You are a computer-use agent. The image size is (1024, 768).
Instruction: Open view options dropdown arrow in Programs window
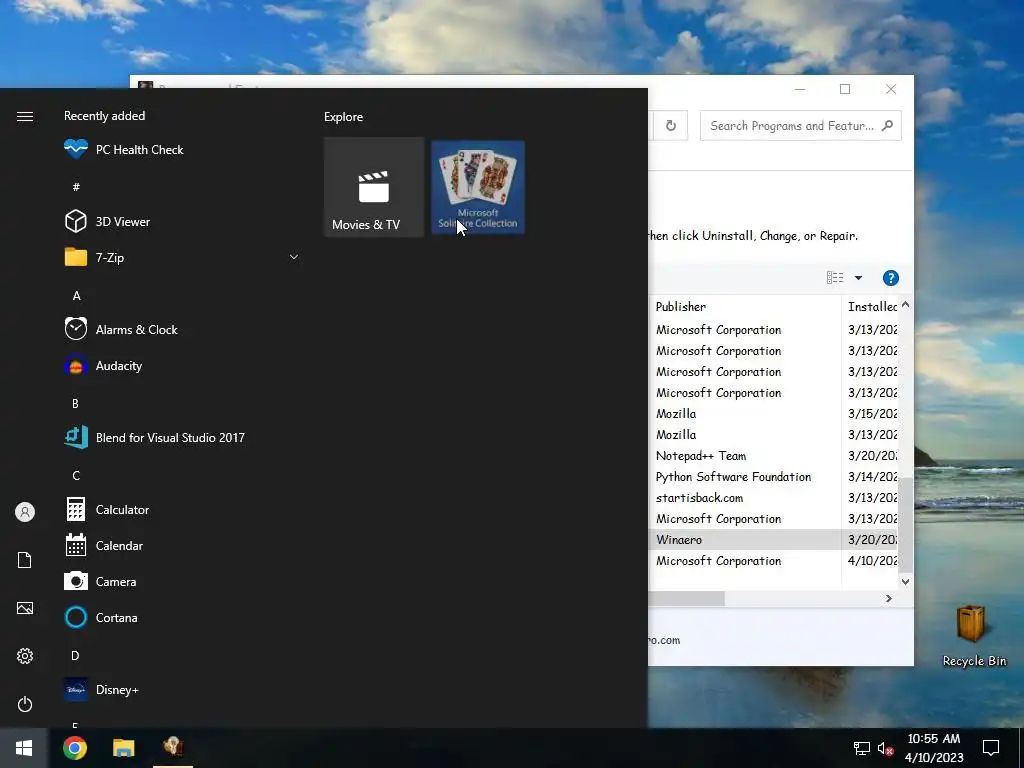859,278
